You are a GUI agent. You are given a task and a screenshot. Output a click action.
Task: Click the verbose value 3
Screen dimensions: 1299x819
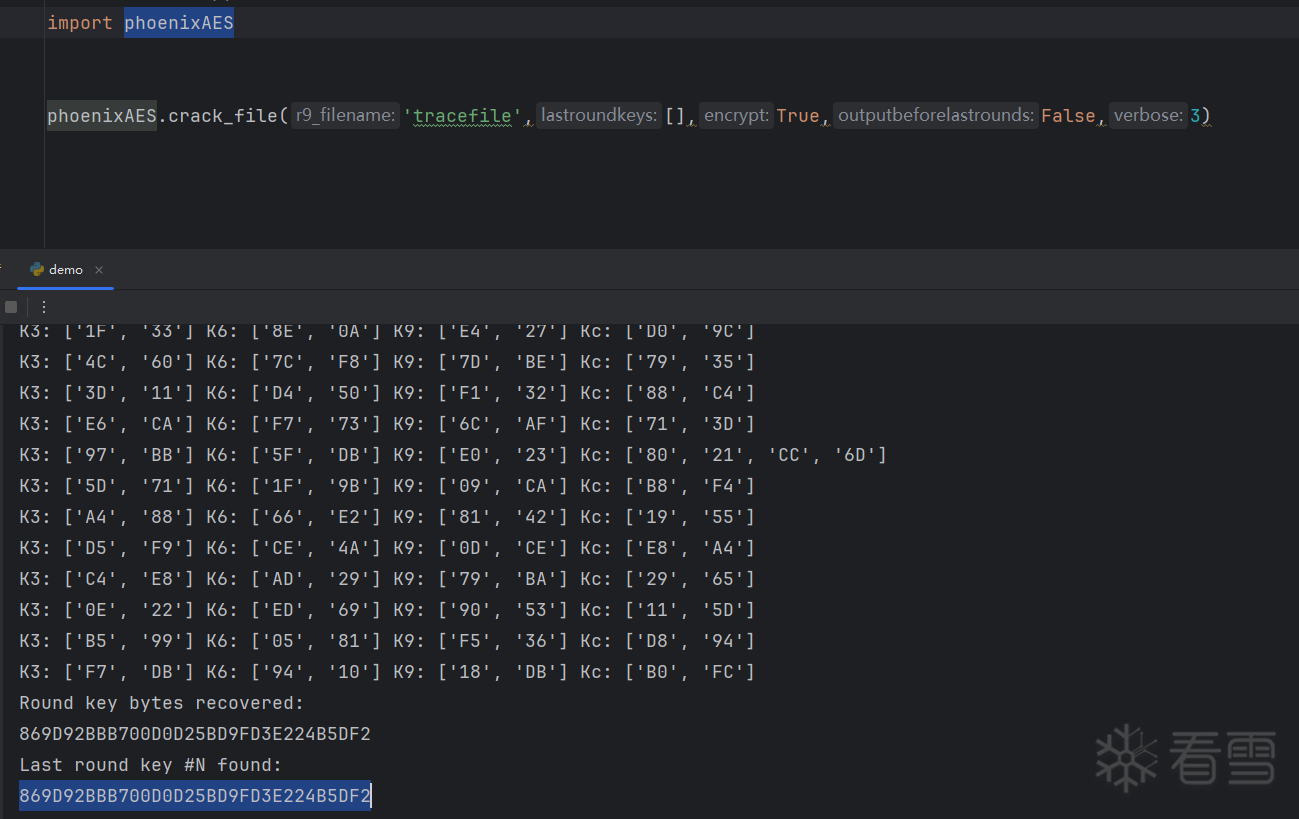(1195, 116)
